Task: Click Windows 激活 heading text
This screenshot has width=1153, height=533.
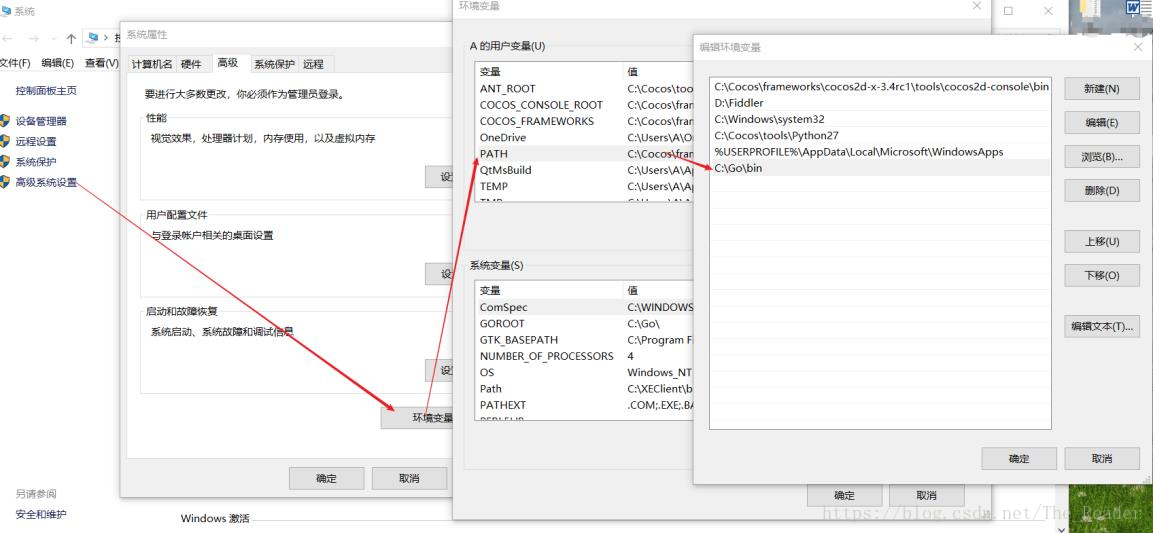Action: point(215,518)
